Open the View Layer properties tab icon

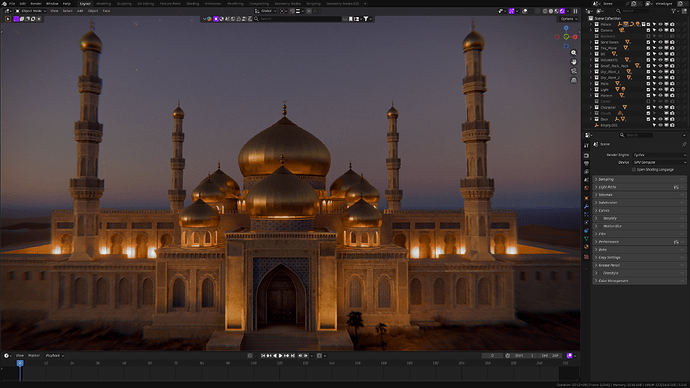586,172
